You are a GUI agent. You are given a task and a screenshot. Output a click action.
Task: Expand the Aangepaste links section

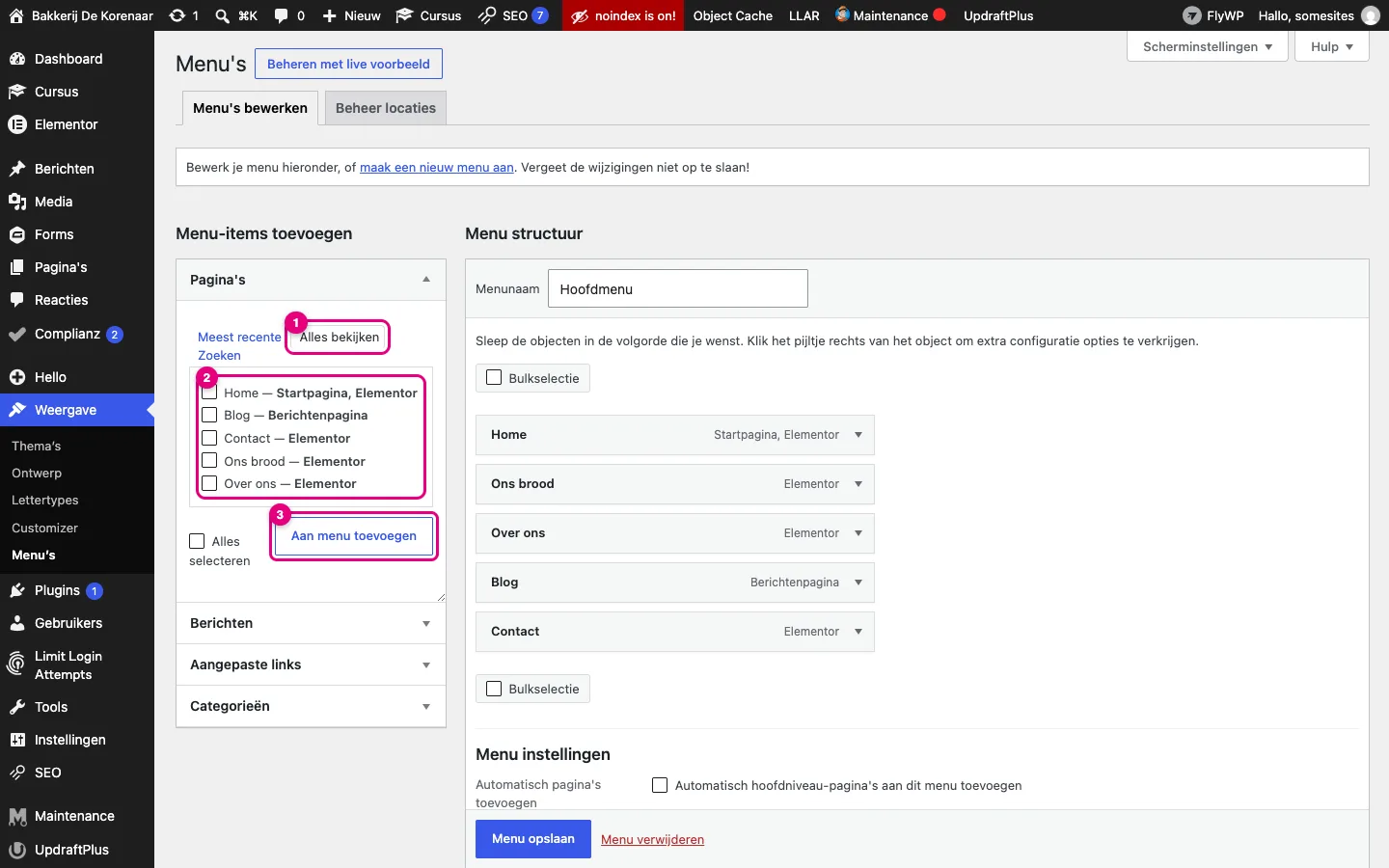tap(311, 665)
